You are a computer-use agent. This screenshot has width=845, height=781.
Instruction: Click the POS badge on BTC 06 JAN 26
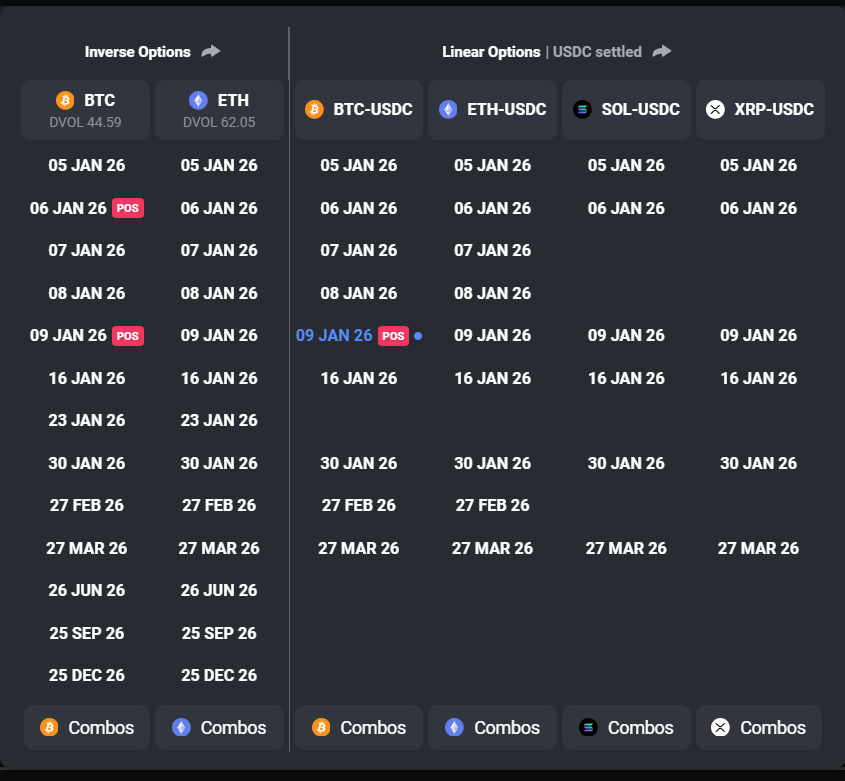(128, 208)
